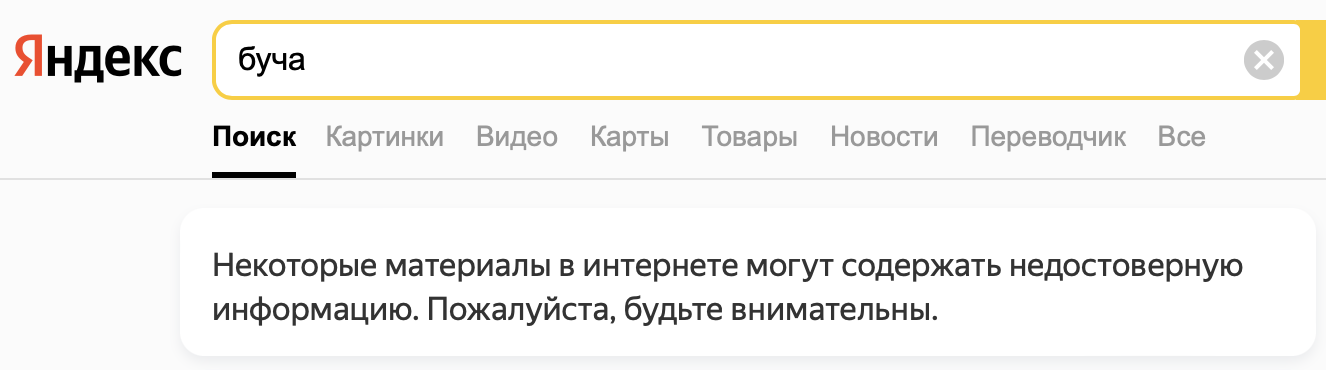Click the Яндекс logo
This screenshot has width=1326, height=370.
tap(98, 60)
